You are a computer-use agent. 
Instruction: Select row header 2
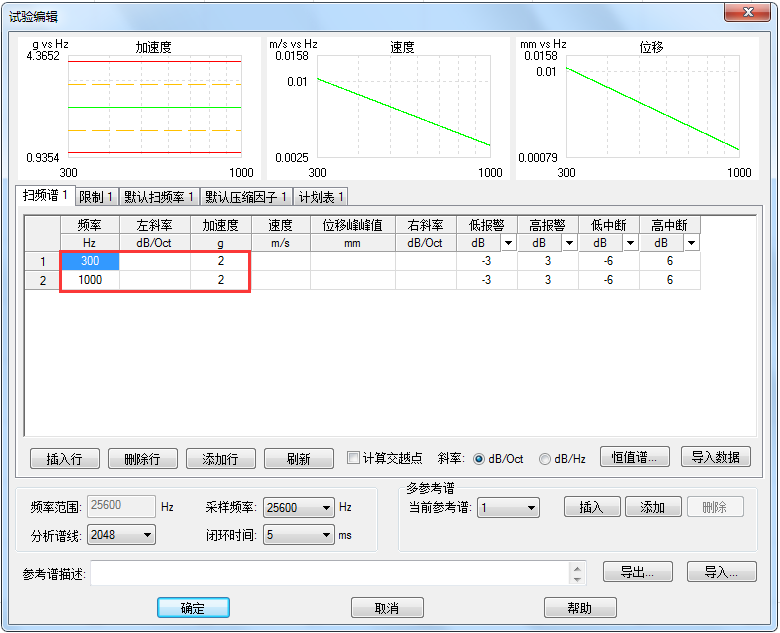(43, 280)
